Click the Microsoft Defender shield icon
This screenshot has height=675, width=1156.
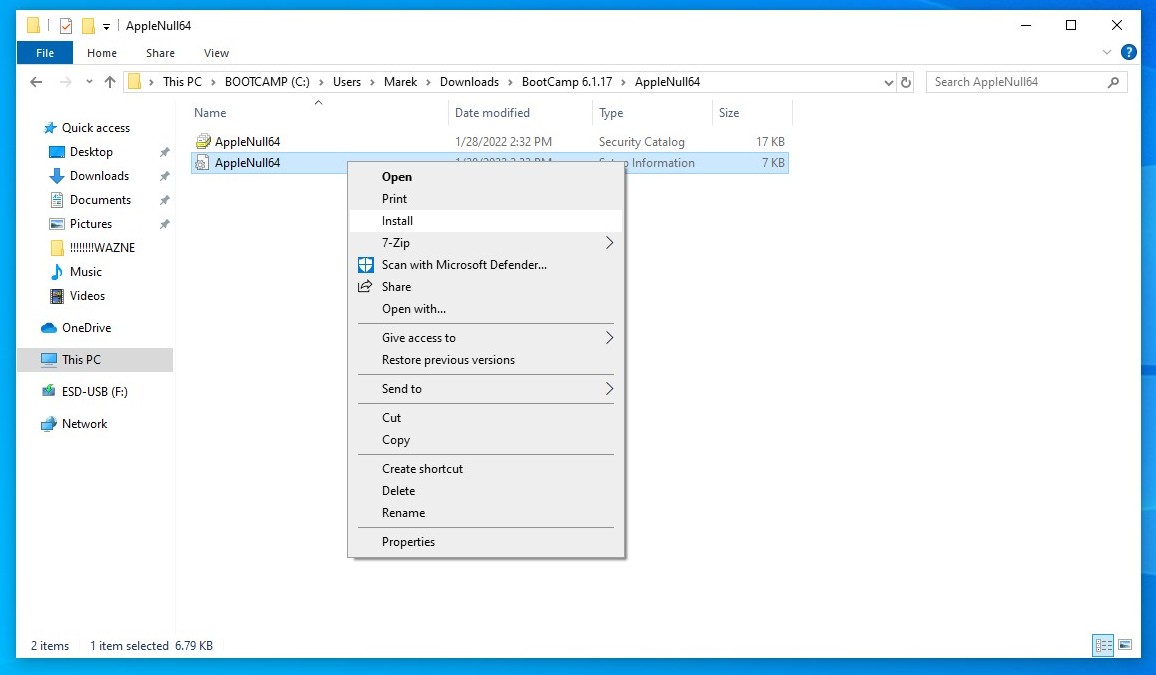click(366, 265)
